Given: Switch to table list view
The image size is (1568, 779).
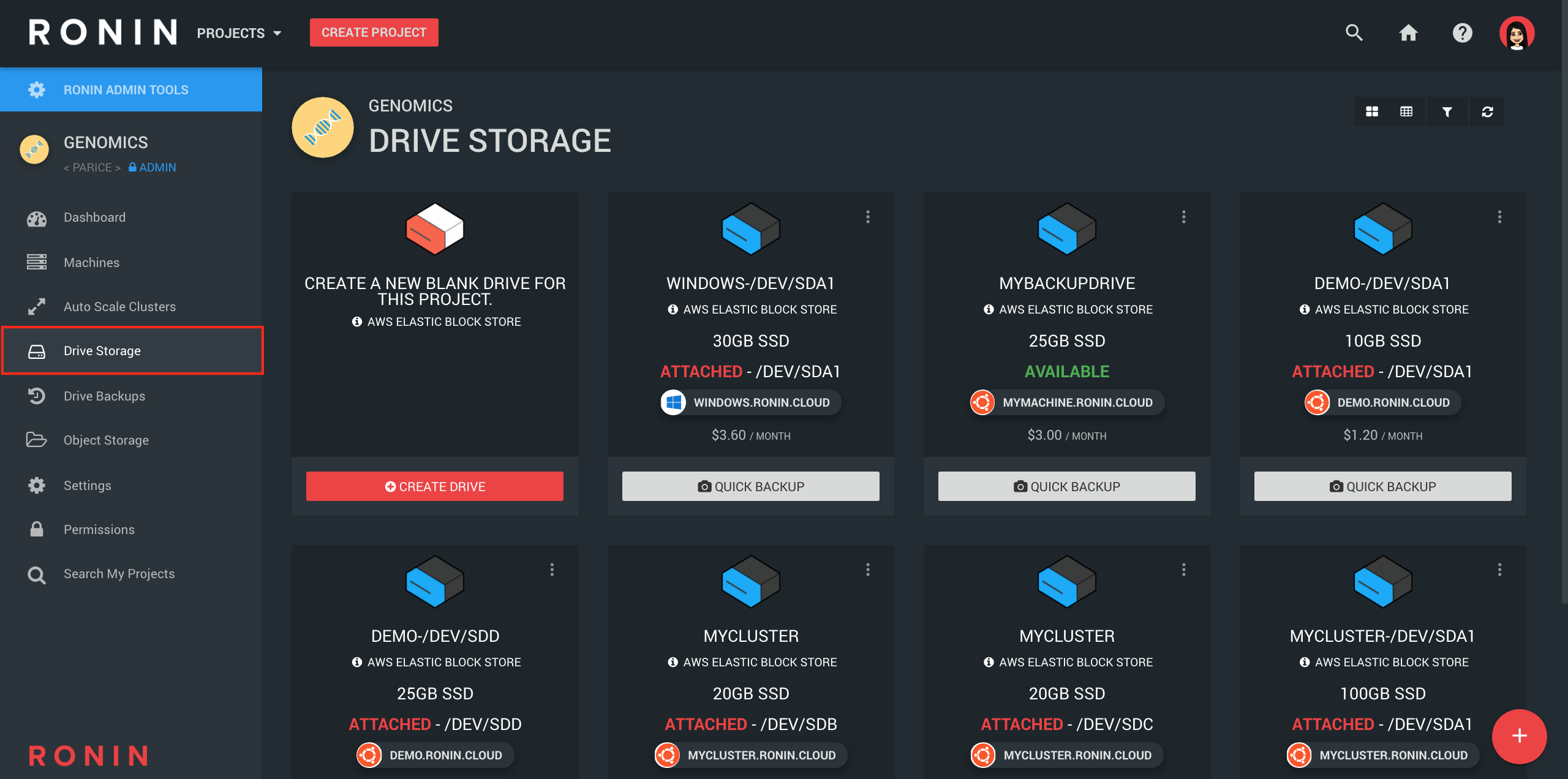Looking at the screenshot, I should pos(1406,111).
